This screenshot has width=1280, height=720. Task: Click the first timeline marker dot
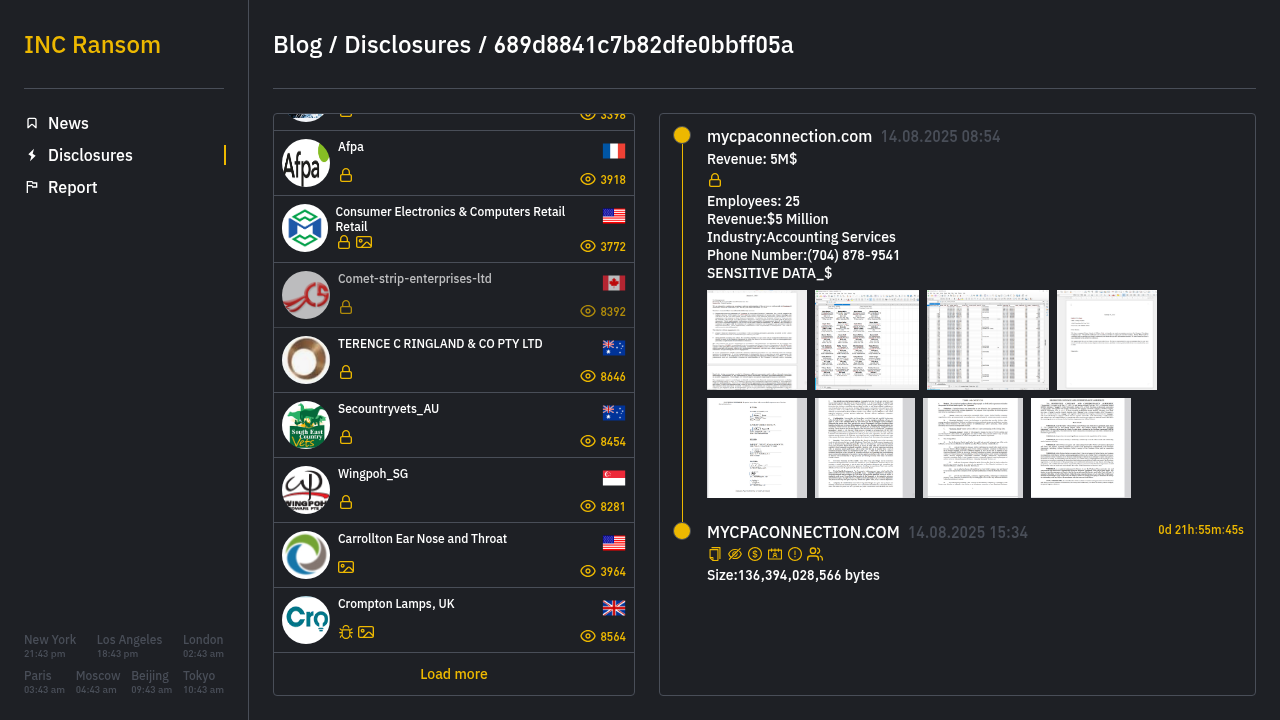coord(682,135)
